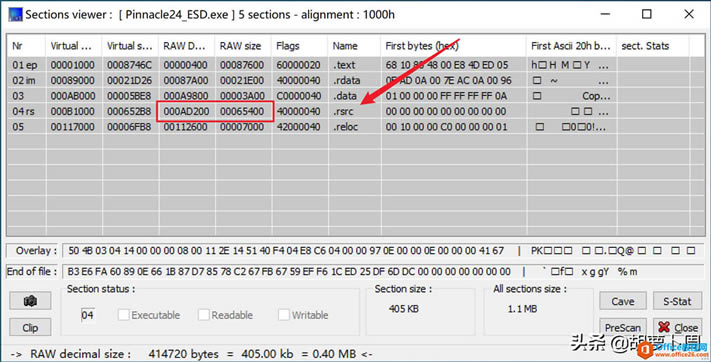Viewport: 711px width, 362px height.
Task: Click the Clip button
Action: 30,328
